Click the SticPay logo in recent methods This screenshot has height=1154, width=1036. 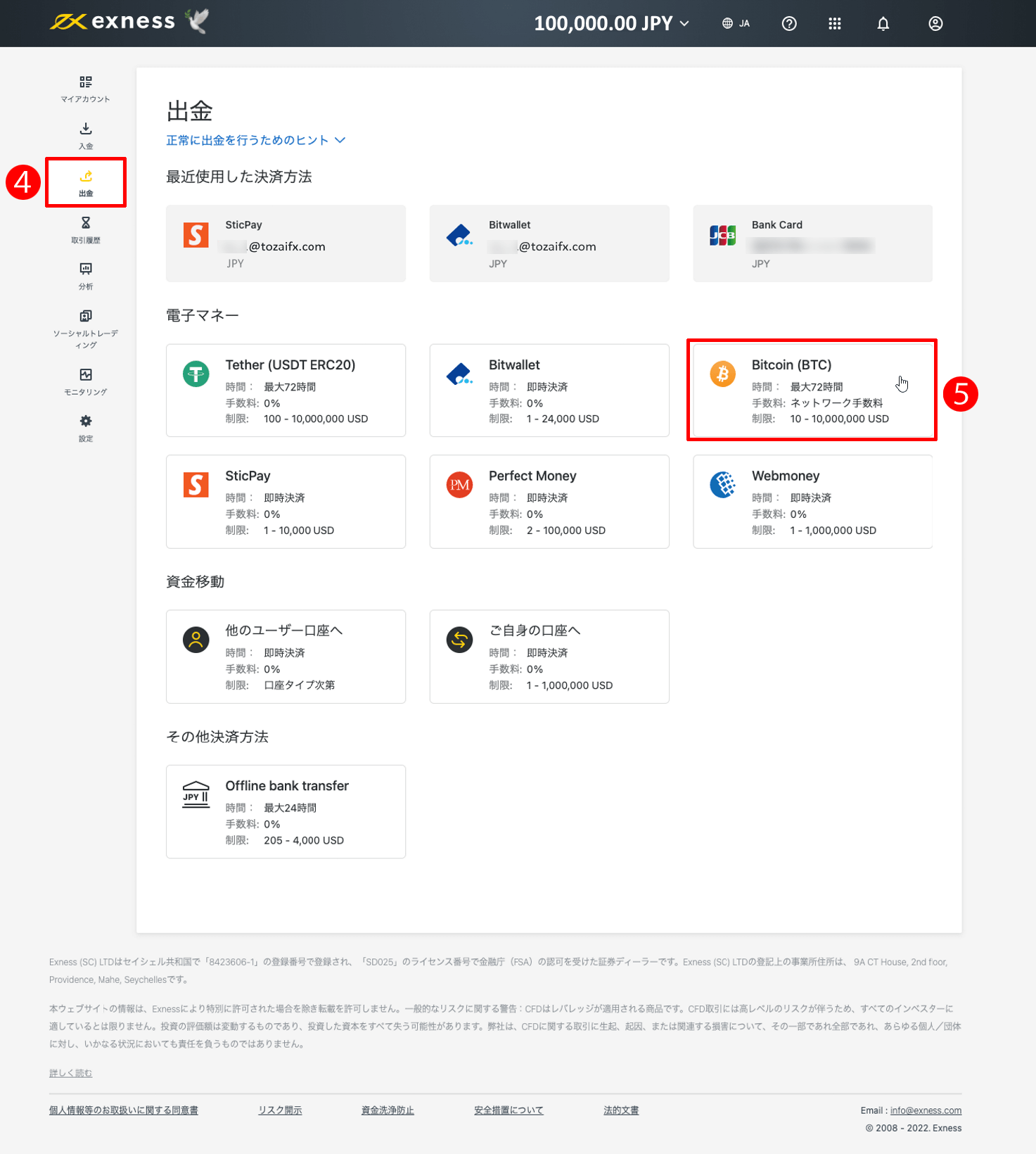pos(196,235)
